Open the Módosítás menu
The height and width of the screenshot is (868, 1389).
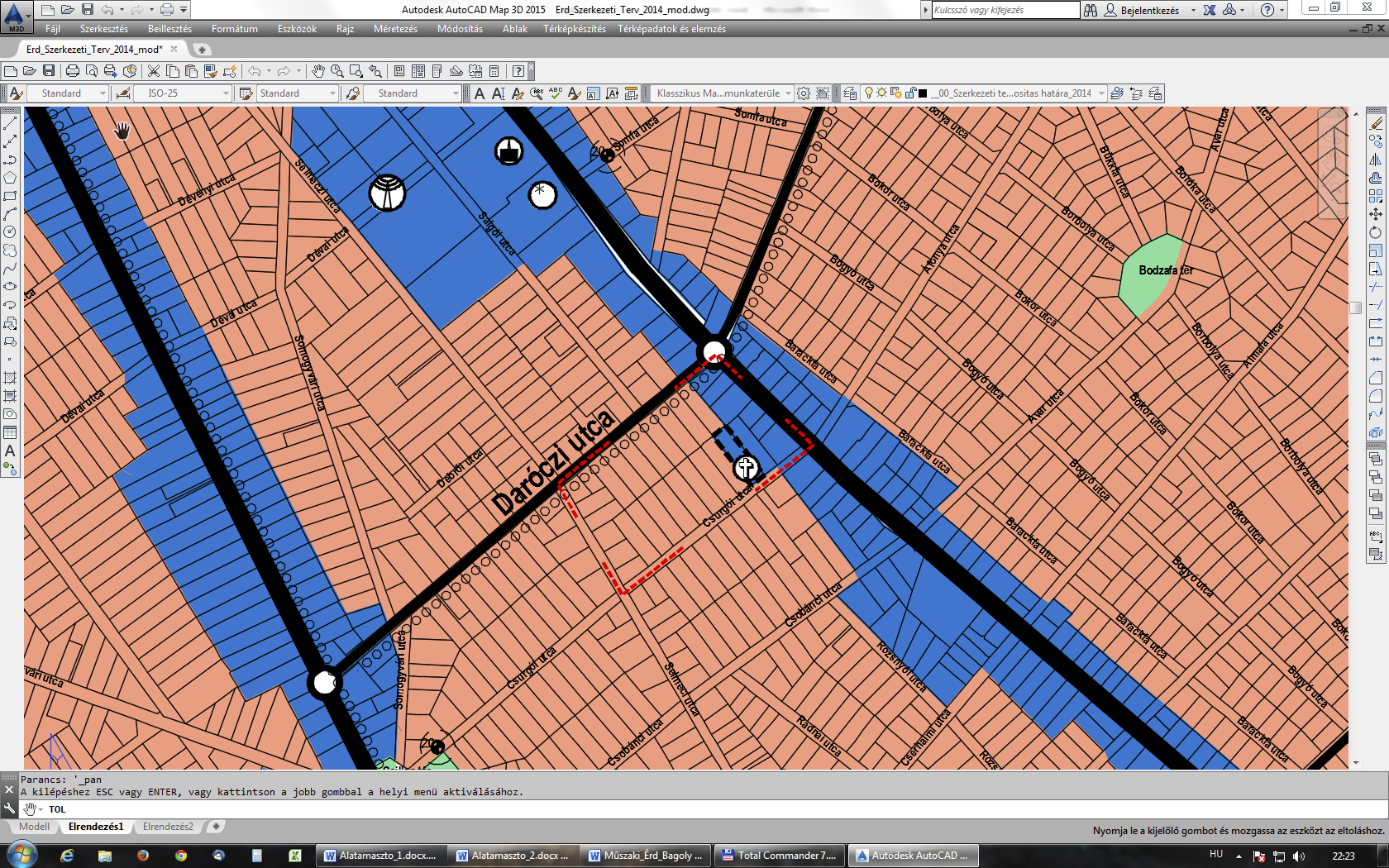pos(460,29)
